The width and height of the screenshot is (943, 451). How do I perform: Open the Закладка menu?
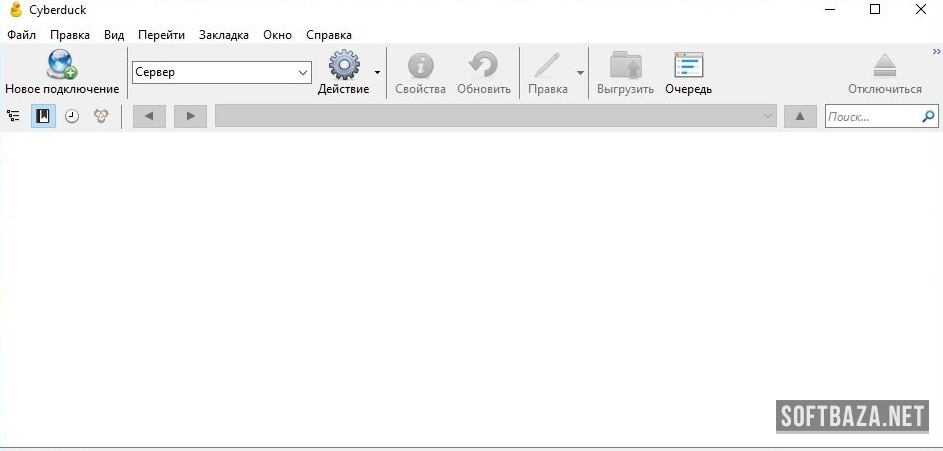click(x=224, y=35)
